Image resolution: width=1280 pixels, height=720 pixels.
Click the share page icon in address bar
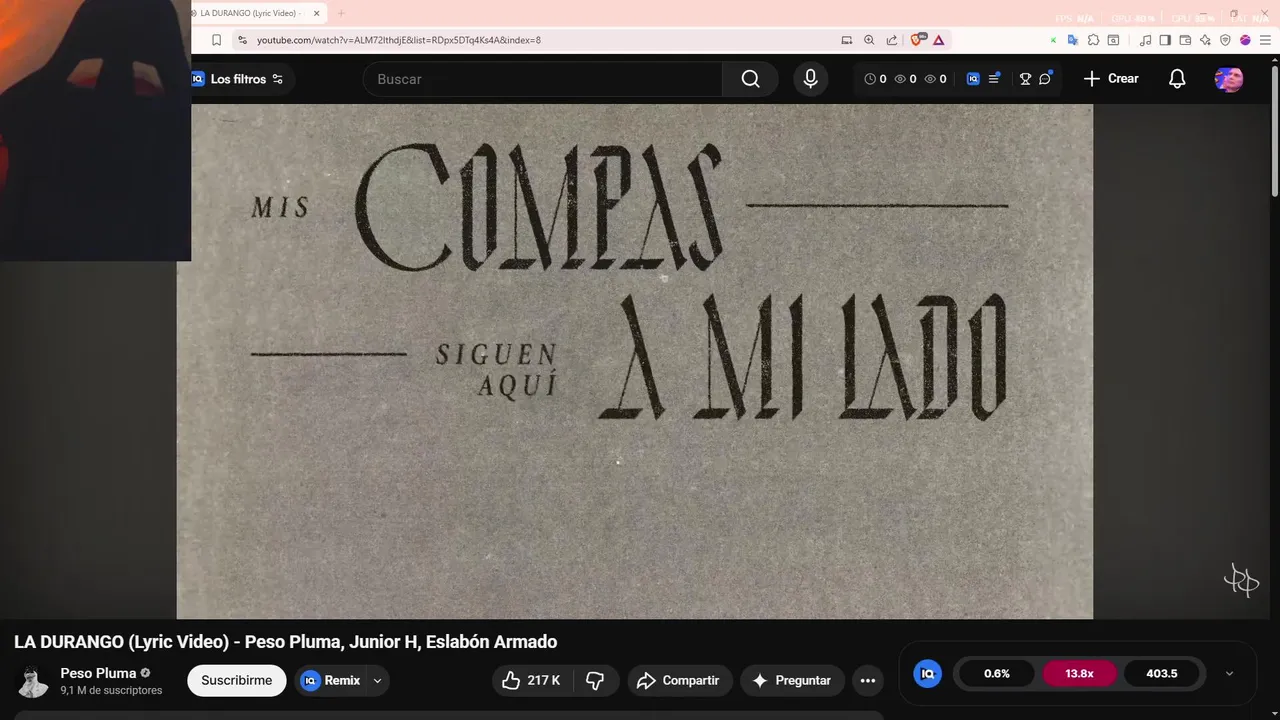coord(892,40)
